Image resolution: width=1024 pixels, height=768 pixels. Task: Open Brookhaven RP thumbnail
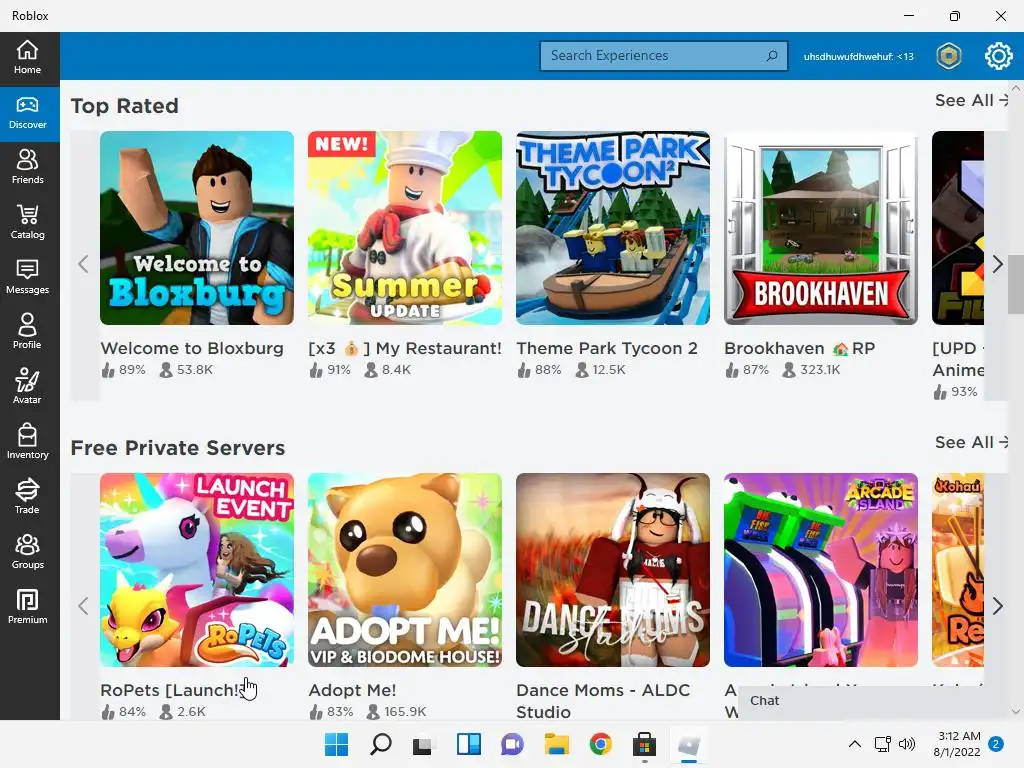pos(821,228)
